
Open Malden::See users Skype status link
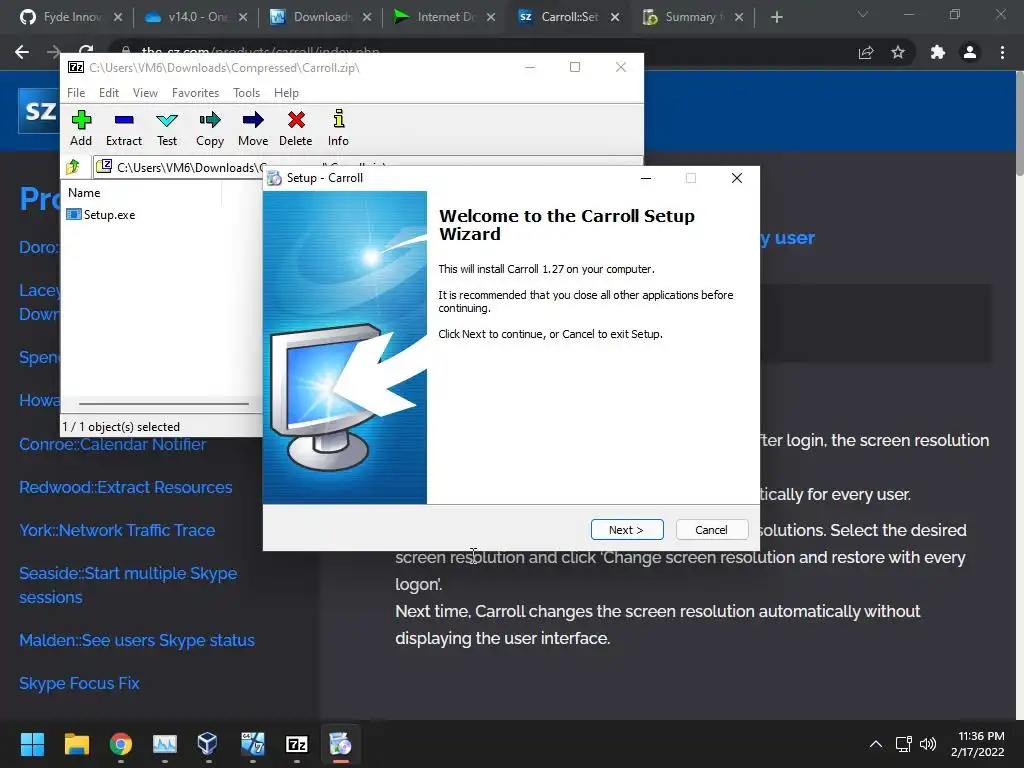tap(136, 641)
